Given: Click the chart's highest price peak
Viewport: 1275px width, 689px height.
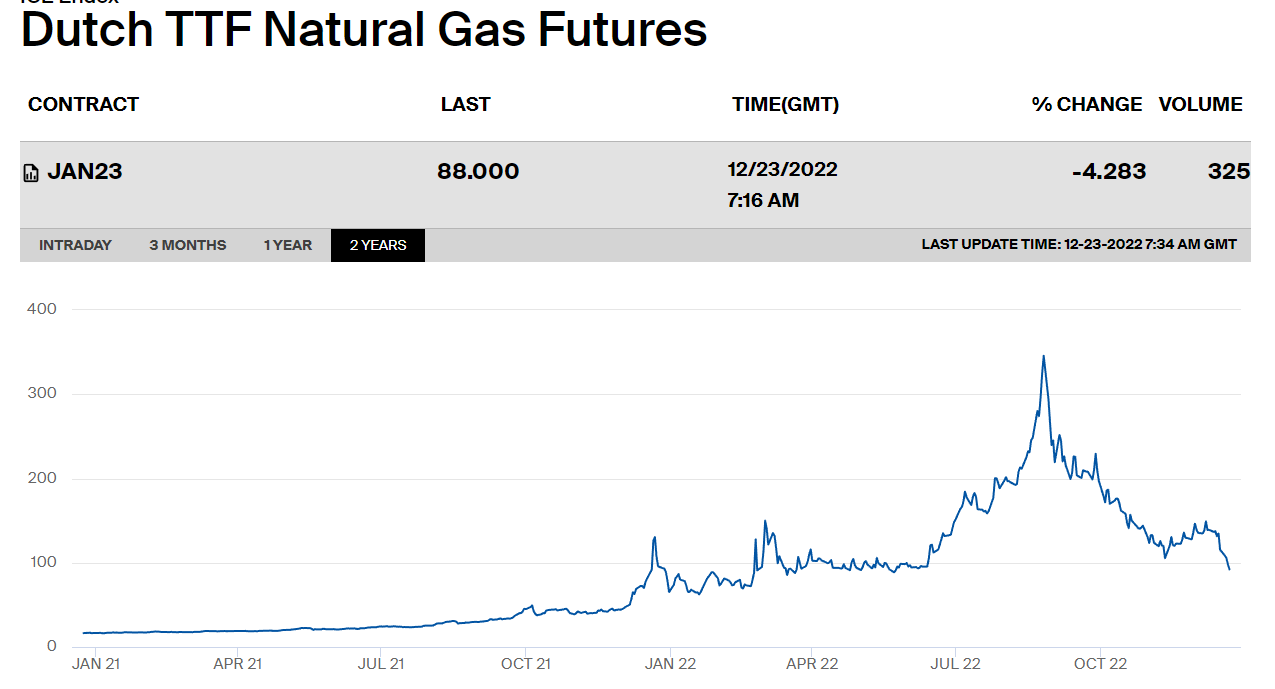Looking at the screenshot, I should click(1043, 356).
